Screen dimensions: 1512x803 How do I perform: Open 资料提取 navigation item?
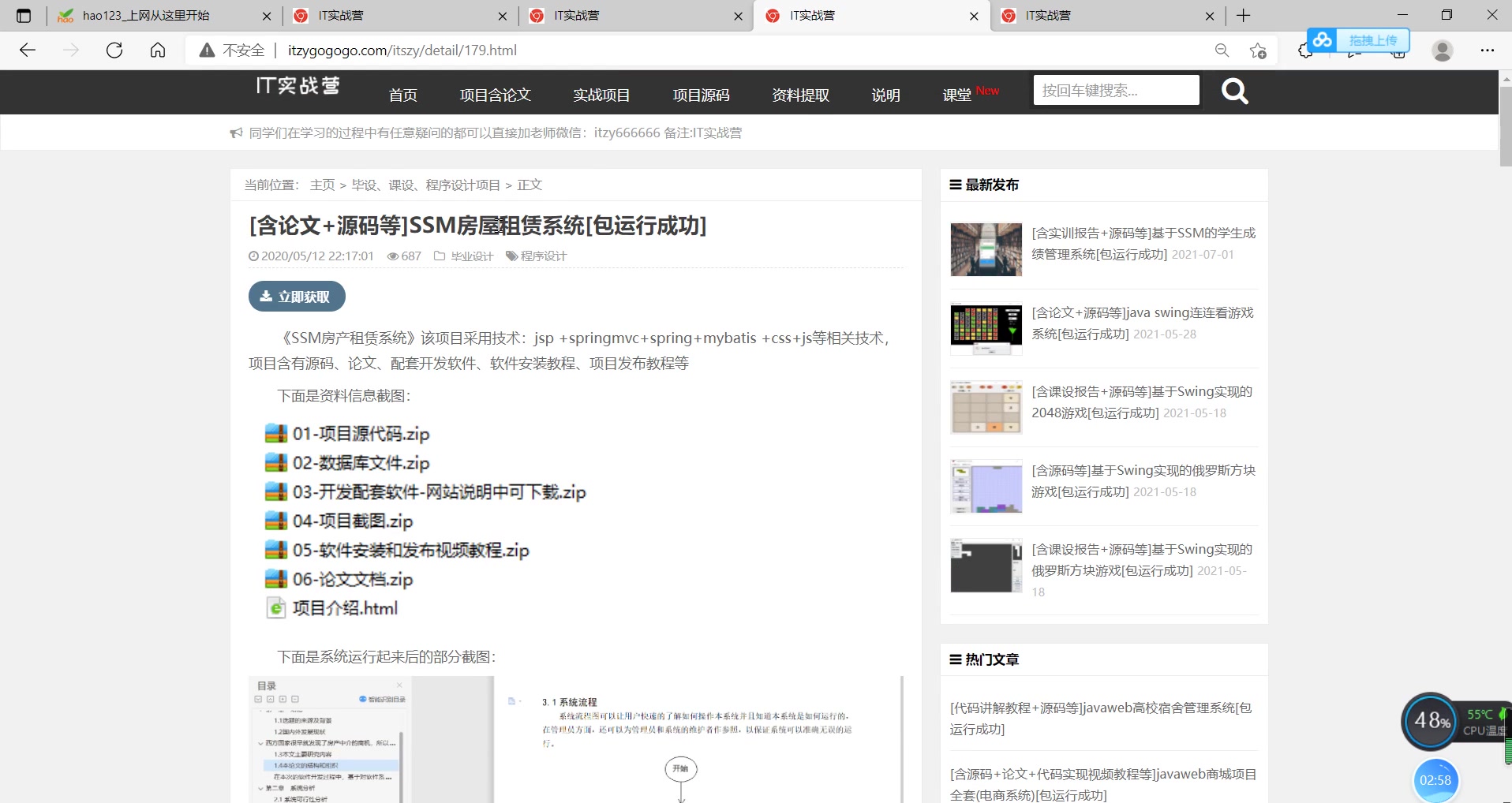coord(801,95)
